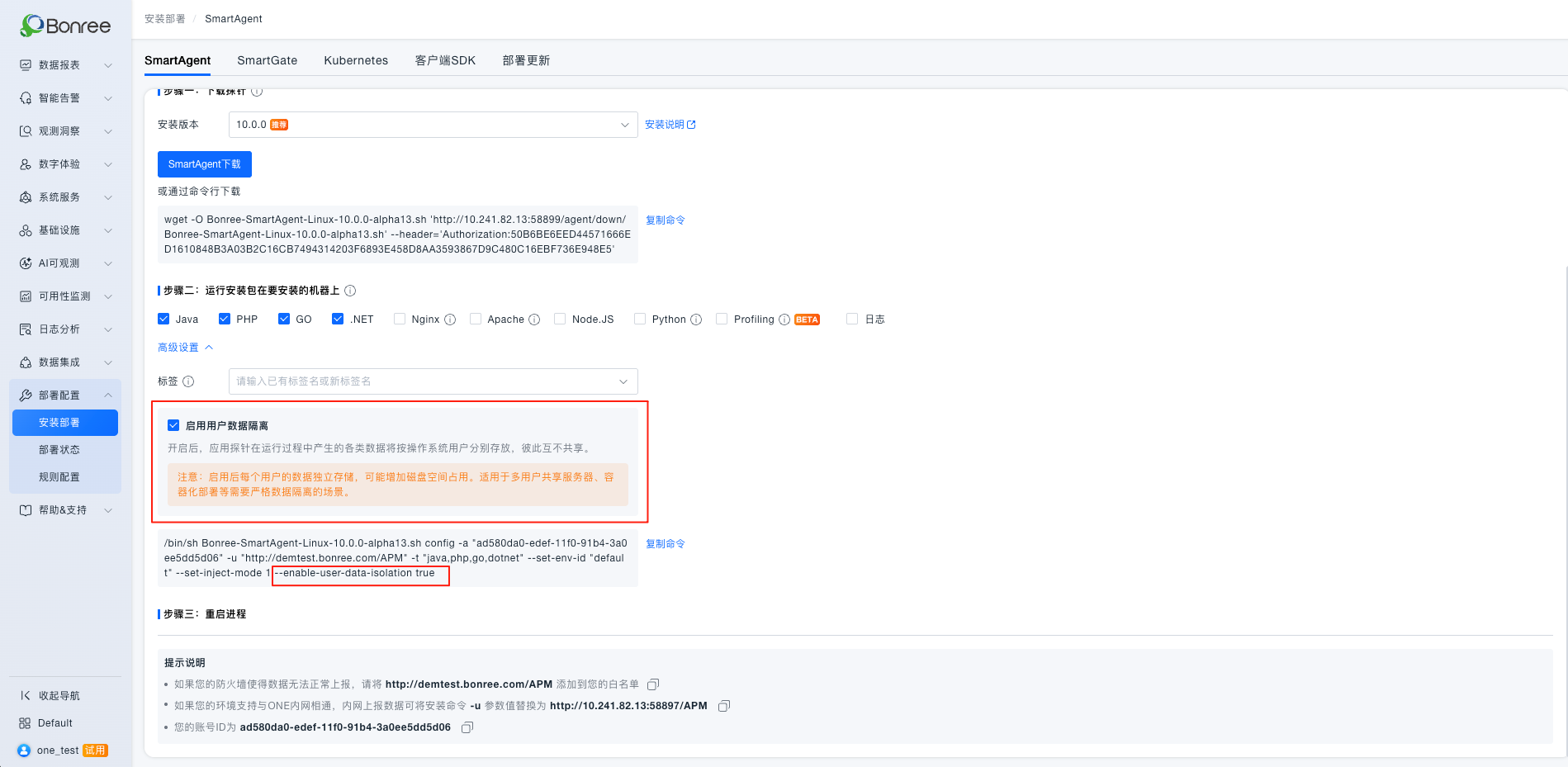
Task: Click the 基础设施 sidebar icon
Action: click(26, 230)
